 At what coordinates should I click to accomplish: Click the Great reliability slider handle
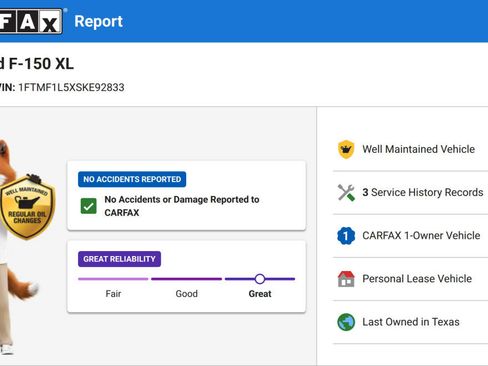260,279
